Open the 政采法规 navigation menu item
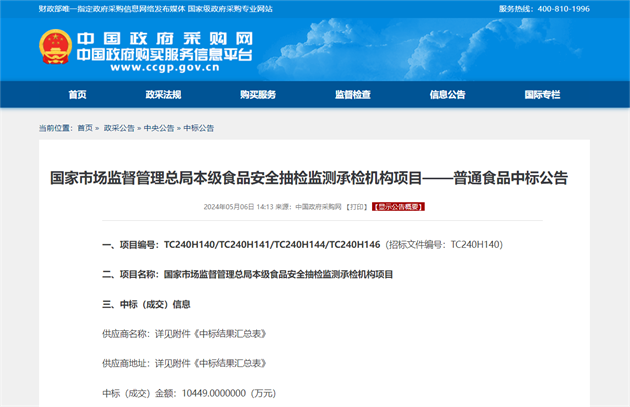Screen dimensions: 630x407 coord(163,95)
